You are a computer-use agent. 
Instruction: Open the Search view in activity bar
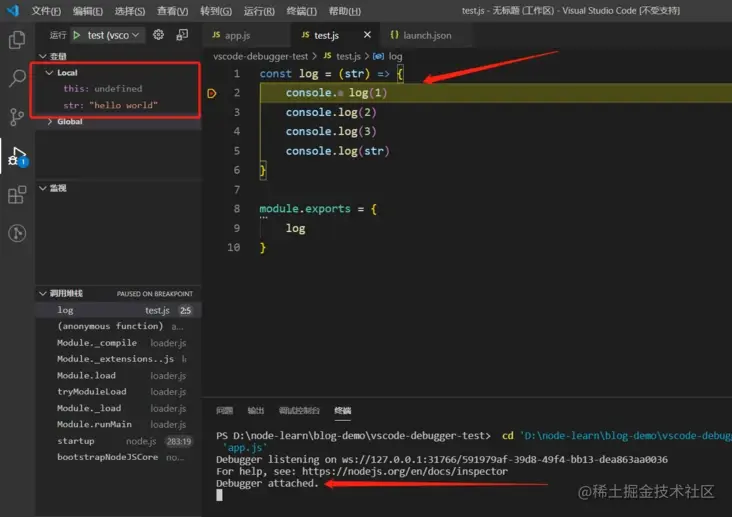[17, 78]
